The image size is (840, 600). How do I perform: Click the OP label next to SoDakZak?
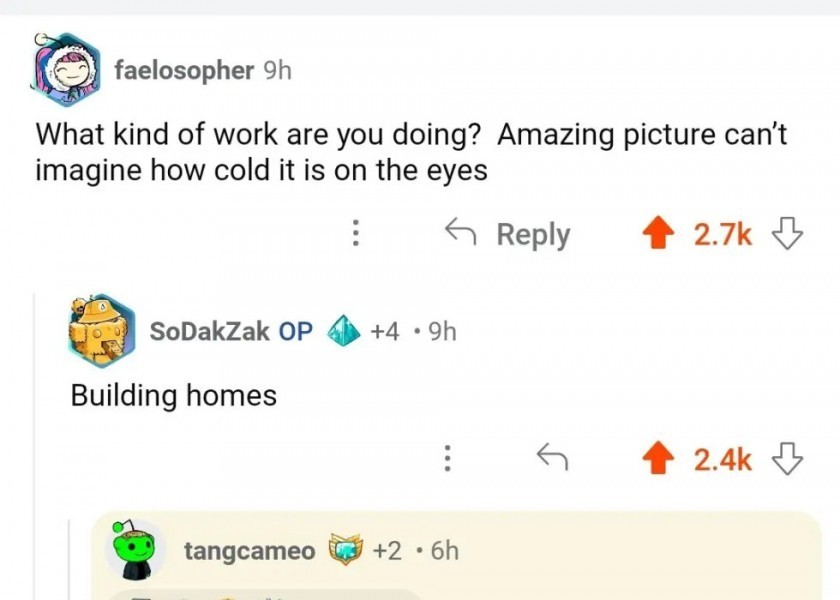click(x=296, y=331)
